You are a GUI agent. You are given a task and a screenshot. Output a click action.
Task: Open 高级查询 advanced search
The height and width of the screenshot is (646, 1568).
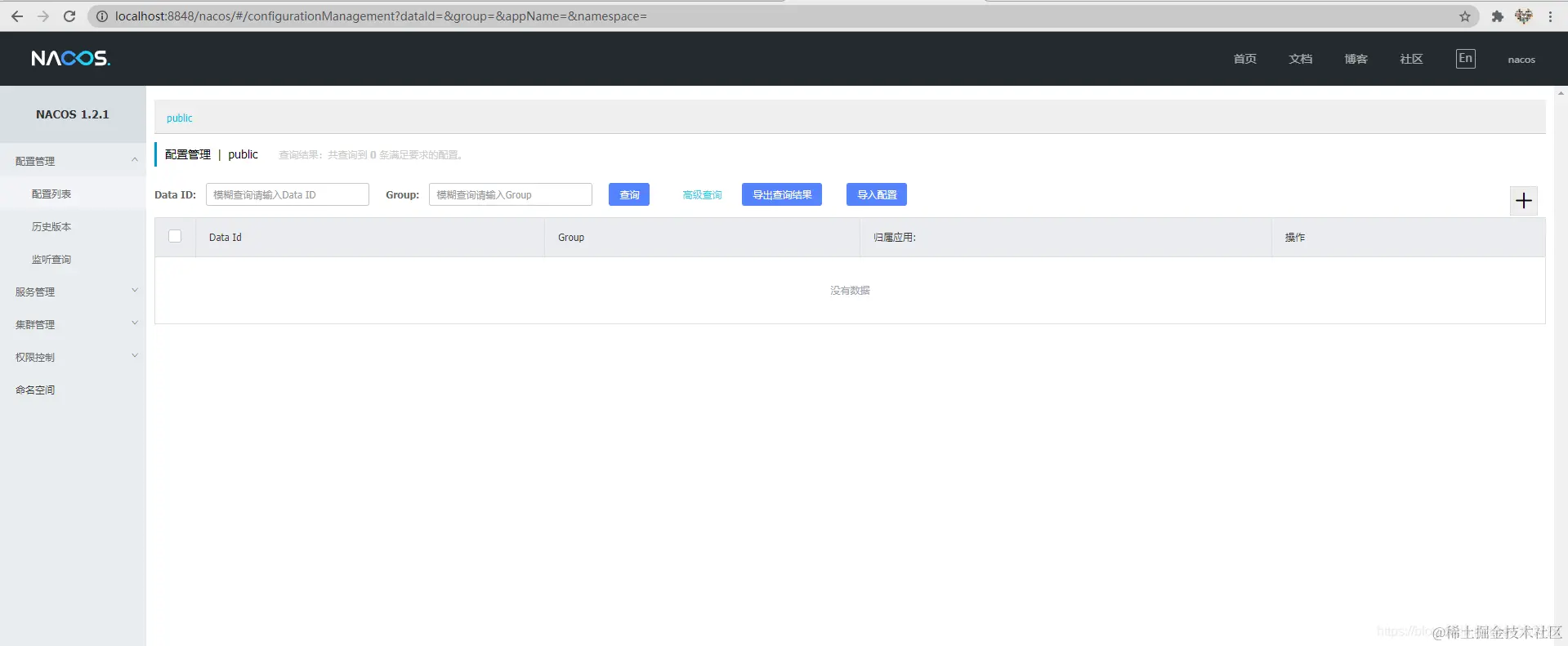click(x=702, y=194)
